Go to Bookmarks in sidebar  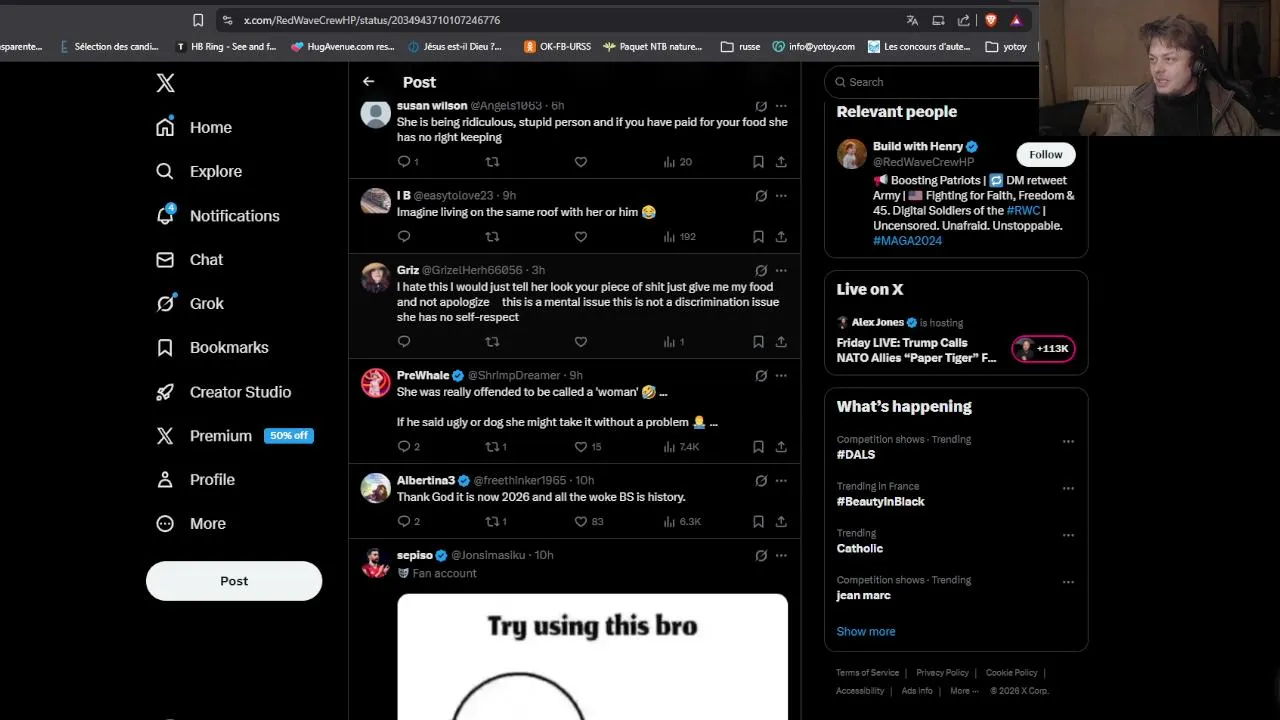pos(213,348)
